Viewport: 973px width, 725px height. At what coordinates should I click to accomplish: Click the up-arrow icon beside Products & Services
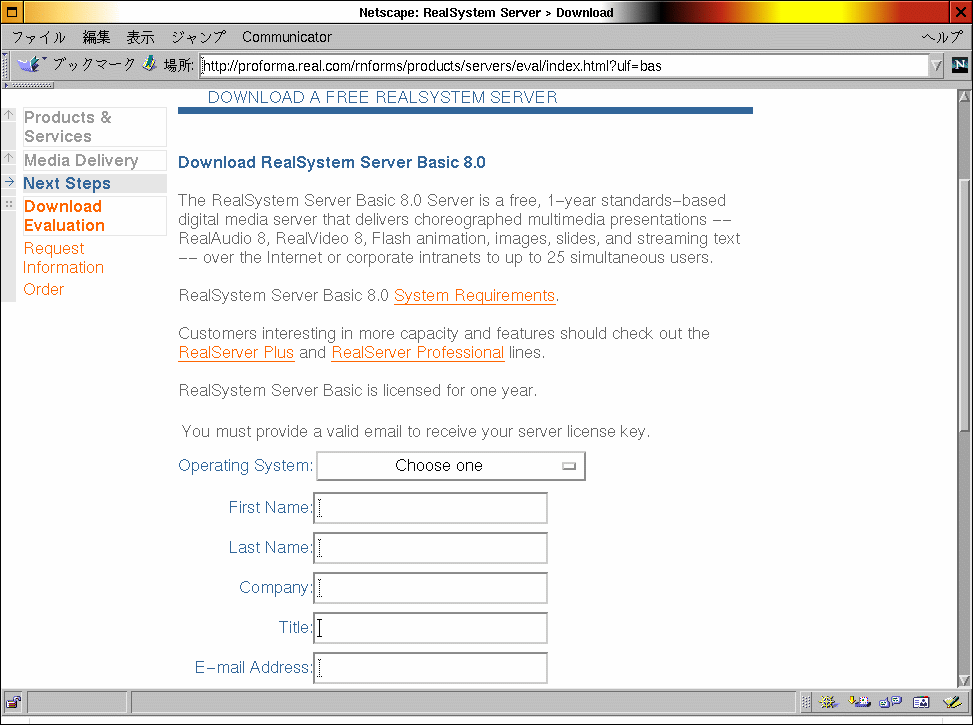[x=9, y=115]
